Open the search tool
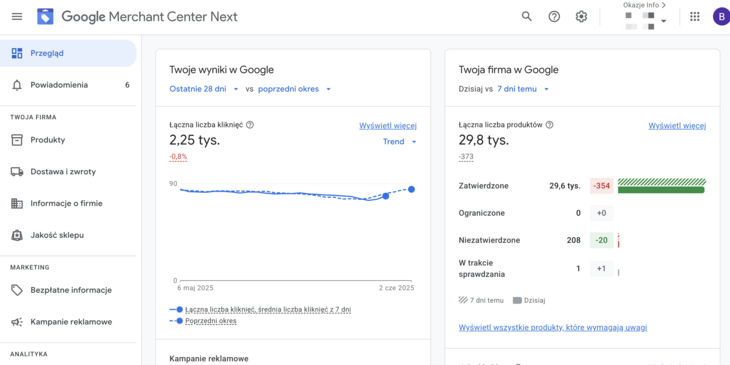This screenshot has width=730, height=365. 527,17
